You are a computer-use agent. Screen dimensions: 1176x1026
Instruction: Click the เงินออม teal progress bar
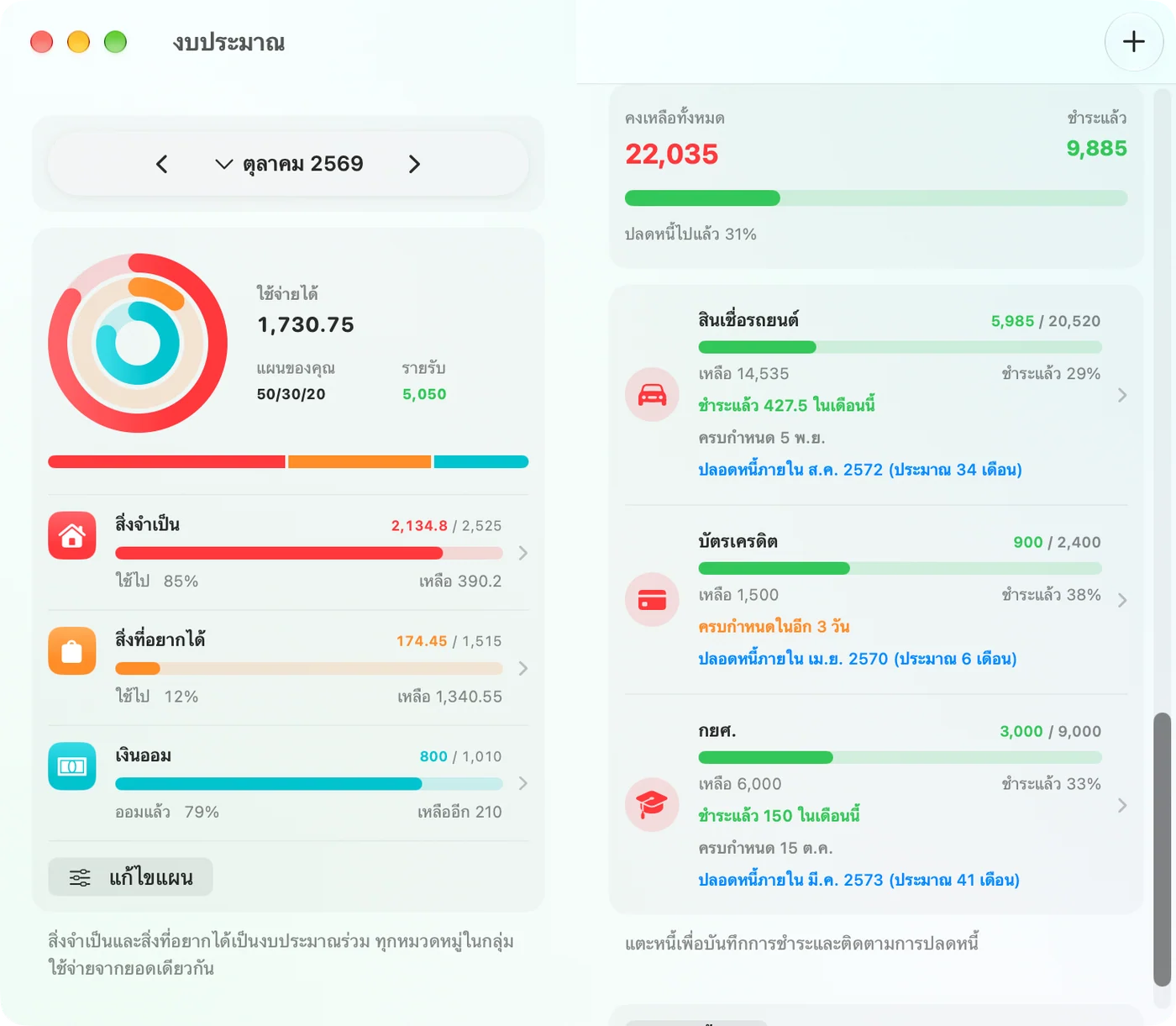click(x=309, y=783)
